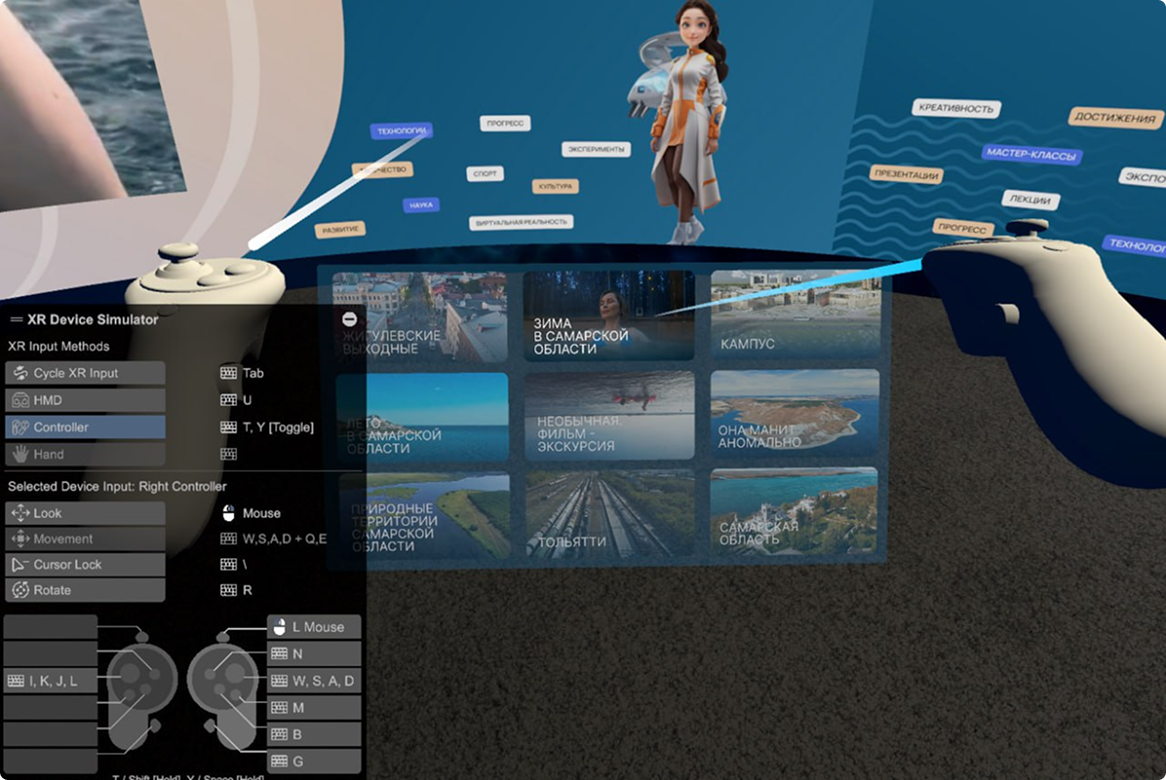Open the ЗИМА В САМАРСКОЙ ОБЛАСТИ video tile
Image resolution: width=1166 pixels, height=780 pixels.
click(x=608, y=315)
